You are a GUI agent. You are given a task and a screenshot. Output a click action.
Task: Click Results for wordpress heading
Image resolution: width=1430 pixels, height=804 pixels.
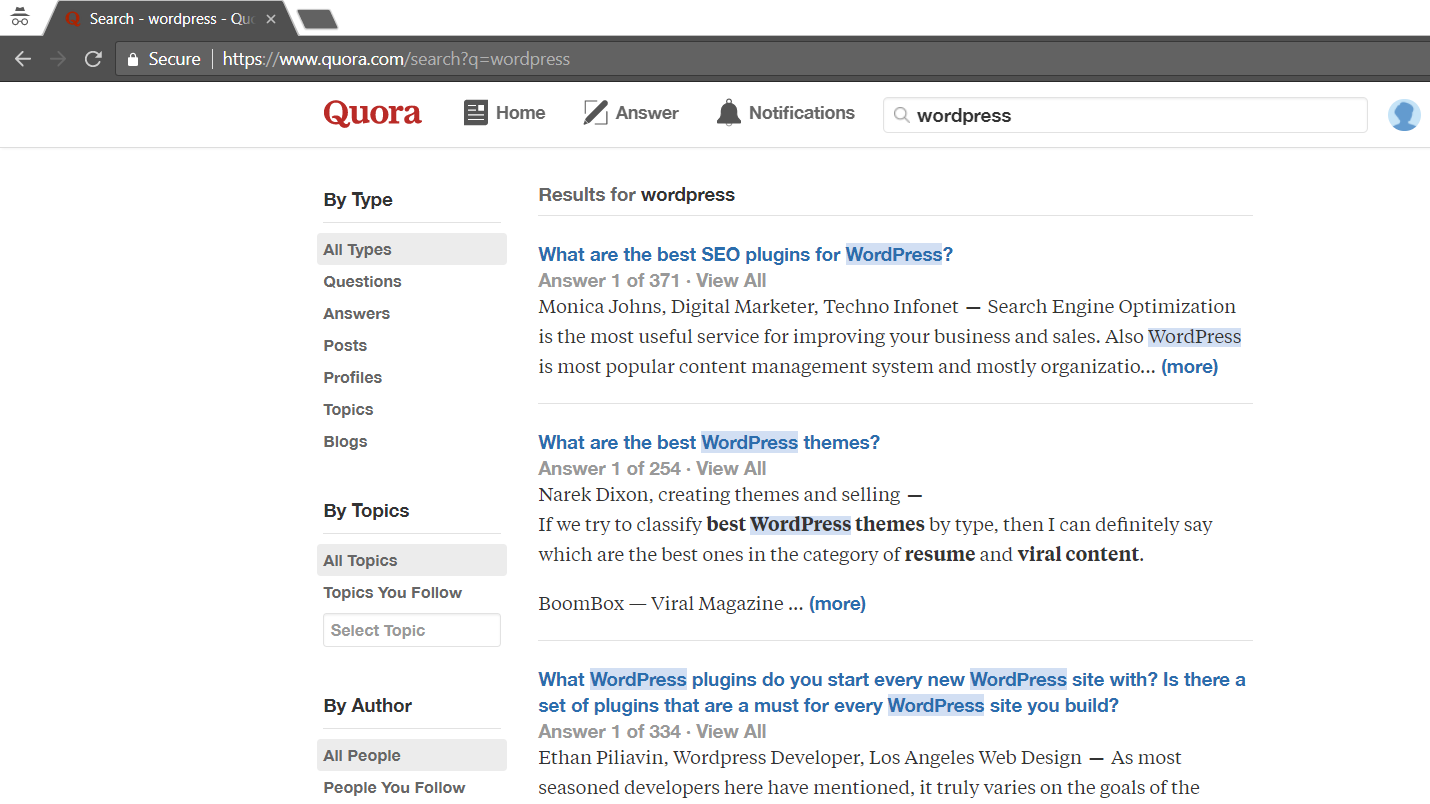[636, 195]
